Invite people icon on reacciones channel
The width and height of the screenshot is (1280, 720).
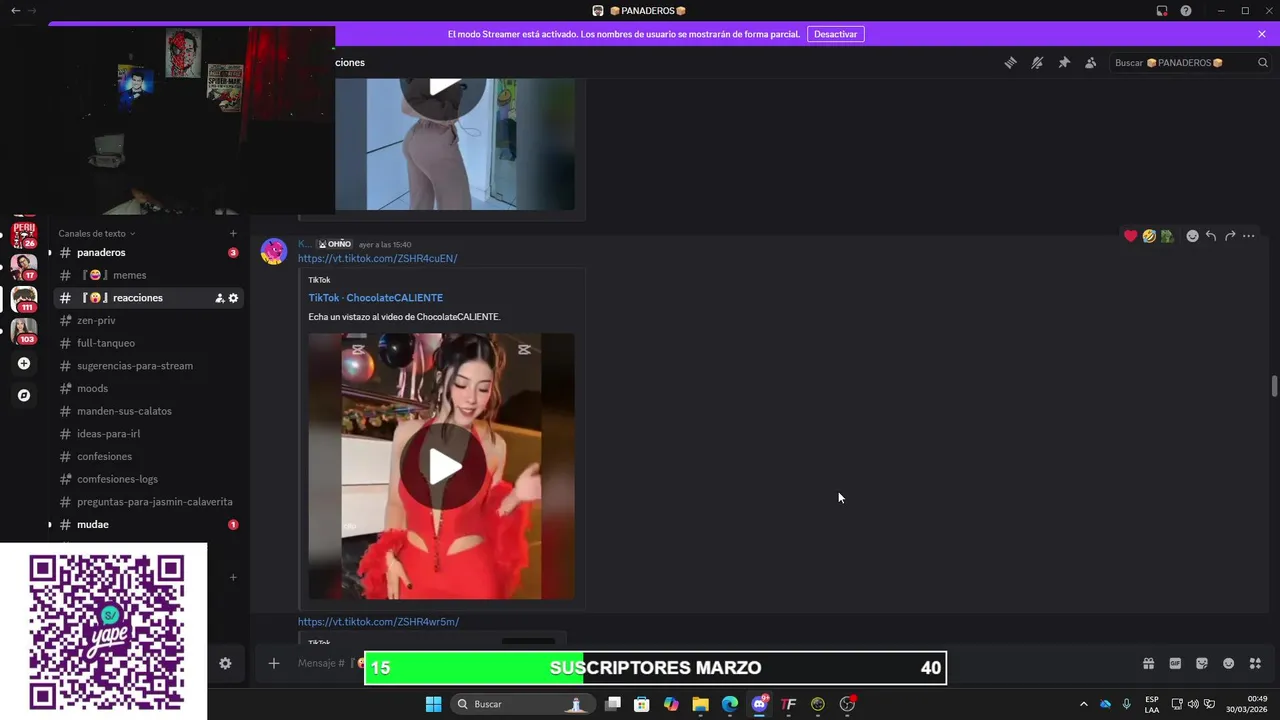click(x=219, y=298)
